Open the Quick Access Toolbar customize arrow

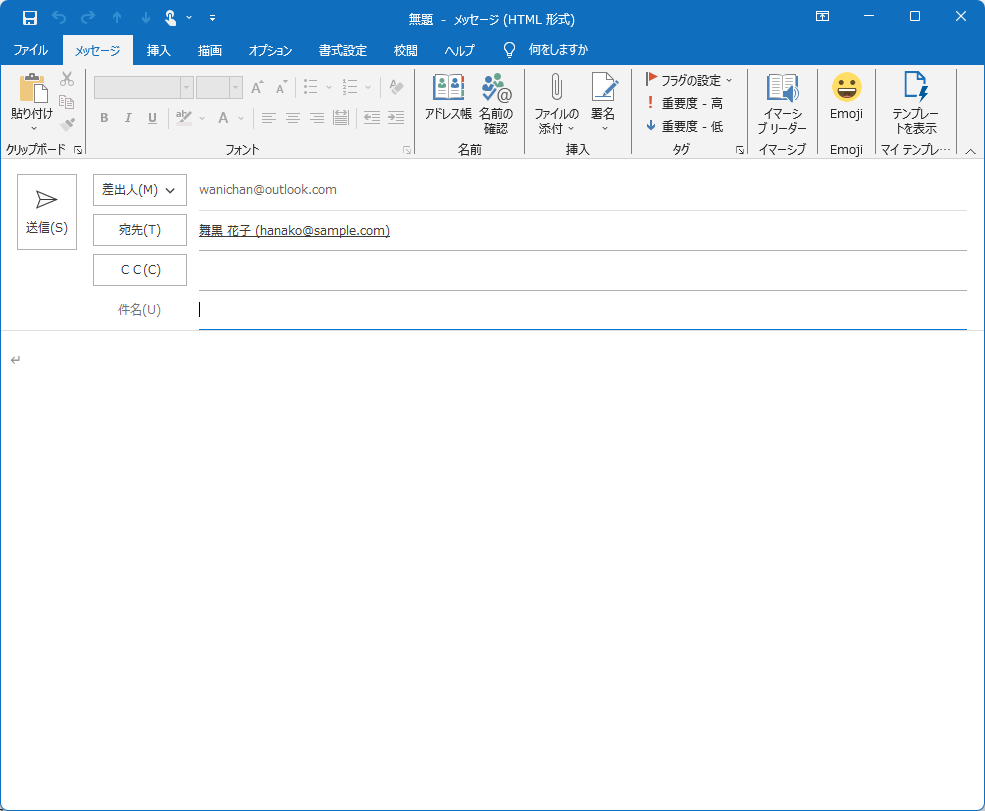pos(212,18)
